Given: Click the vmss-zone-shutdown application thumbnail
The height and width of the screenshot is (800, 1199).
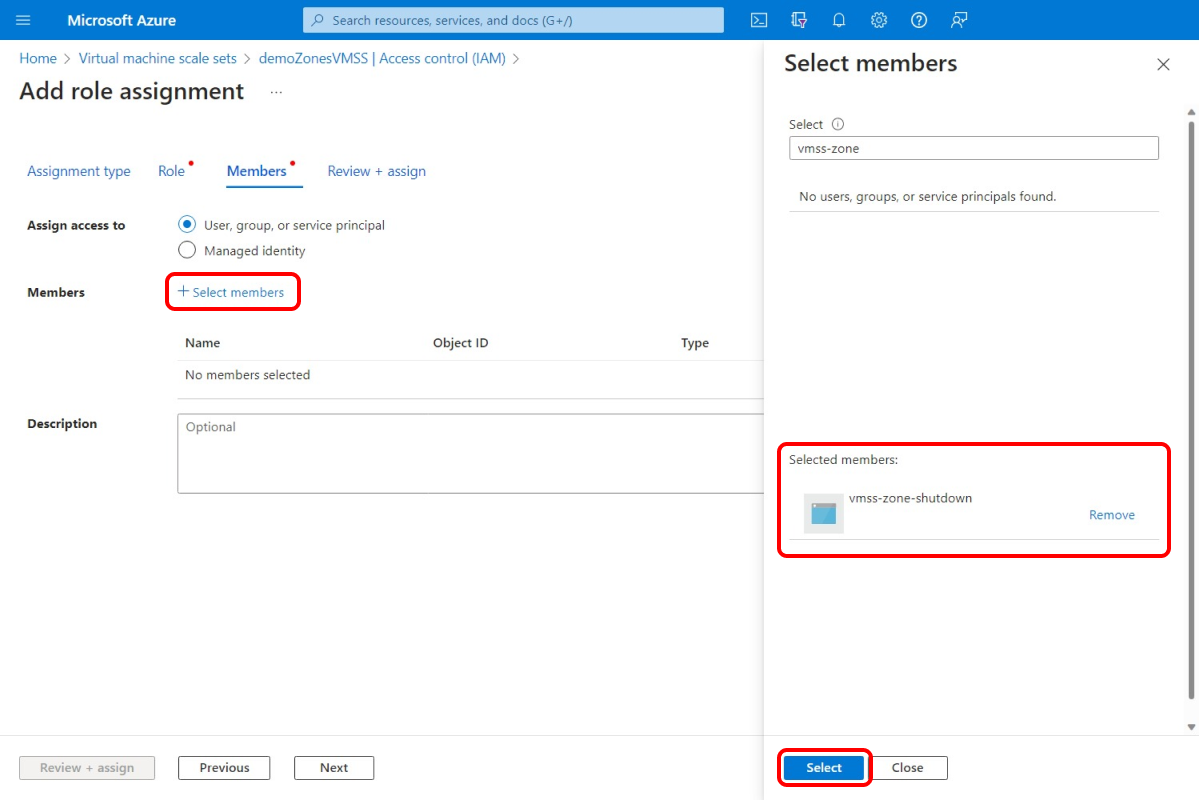Looking at the screenshot, I should click(x=822, y=513).
